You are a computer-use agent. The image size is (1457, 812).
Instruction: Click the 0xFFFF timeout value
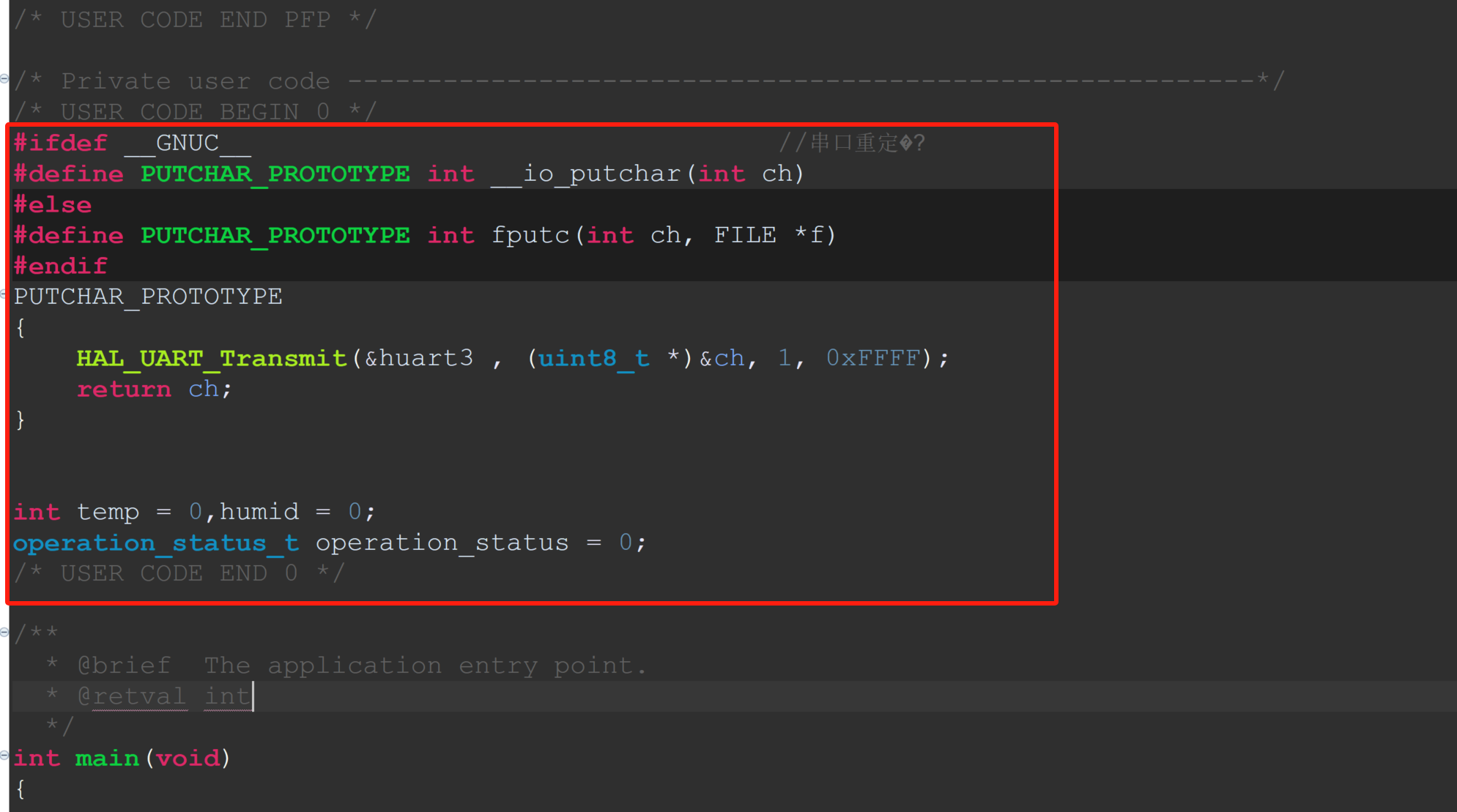click(873, 358)
